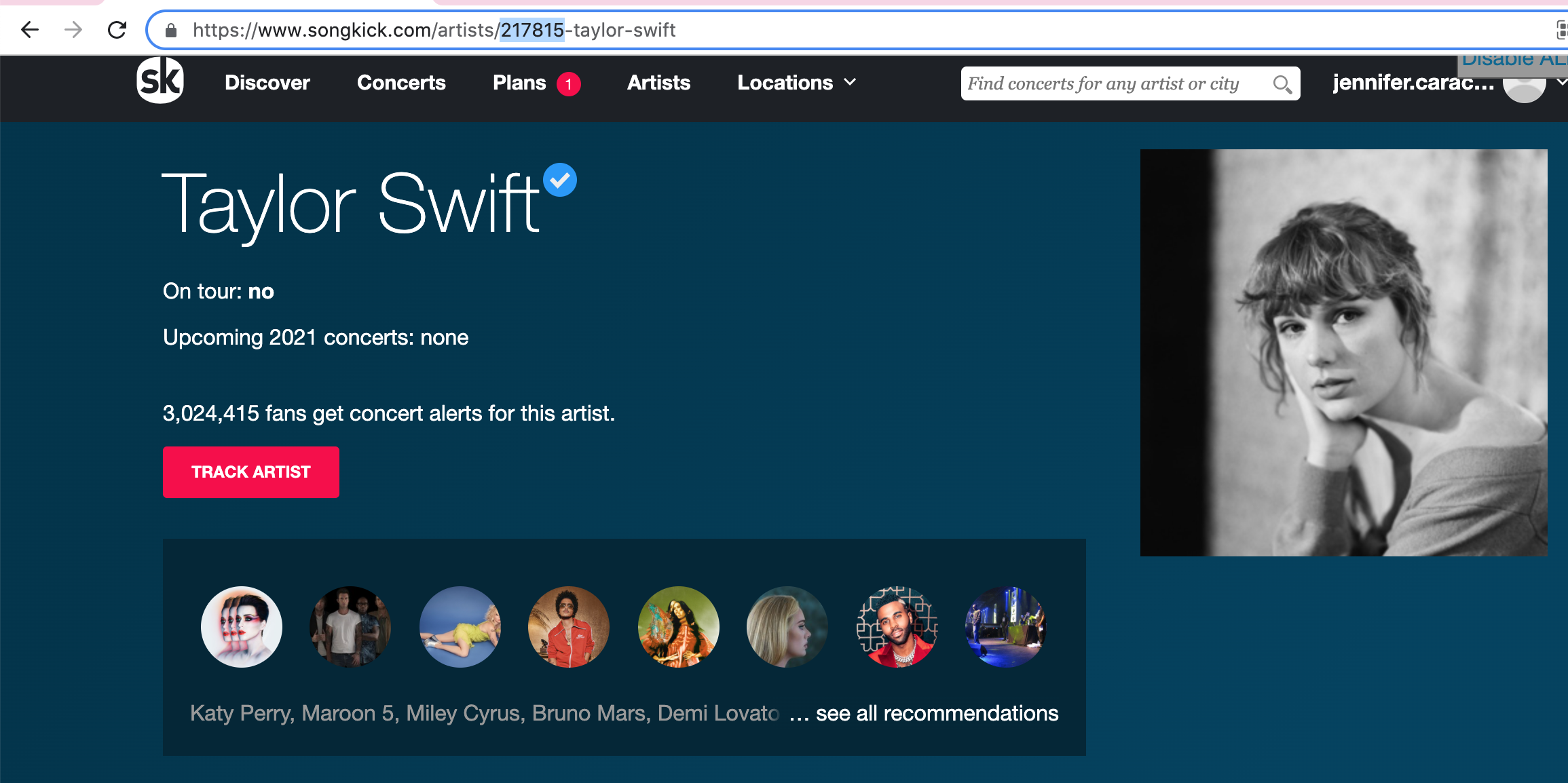This screenshot has width=1568, height=783.
Task: Click the Songkick sk logo
Action: pos(160,80)
